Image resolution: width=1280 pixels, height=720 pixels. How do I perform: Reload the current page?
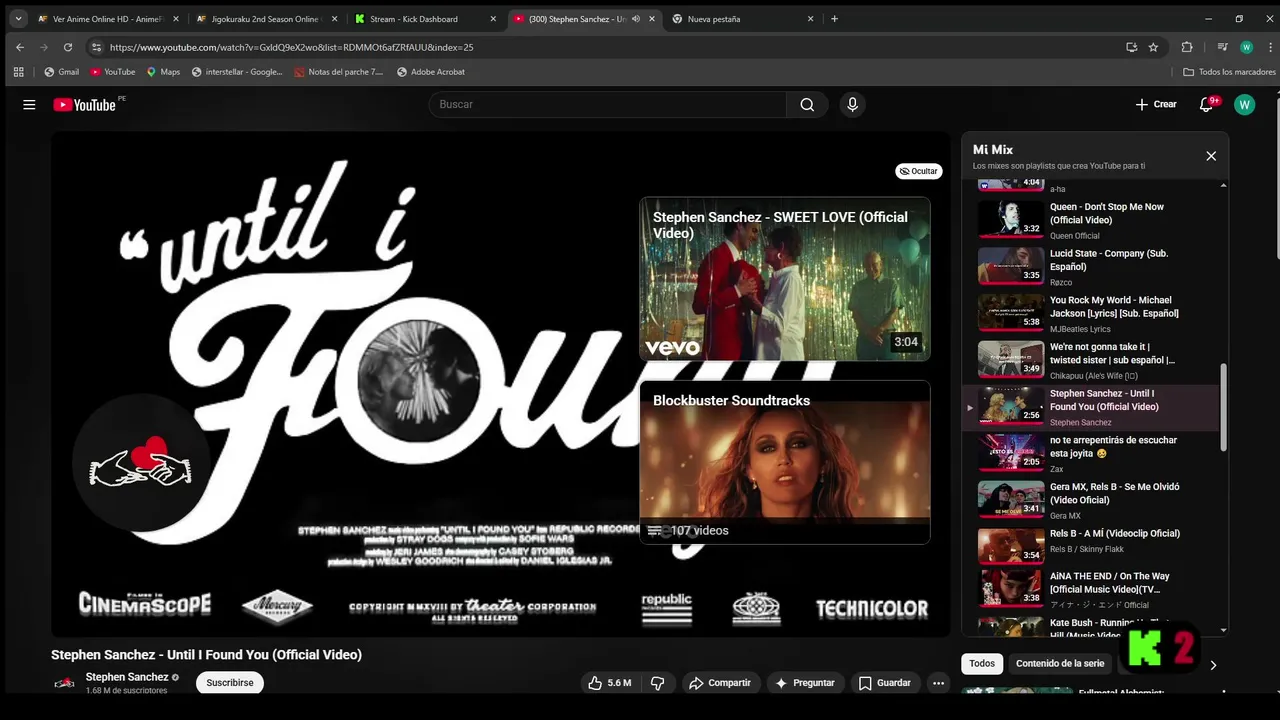(68, 47)
